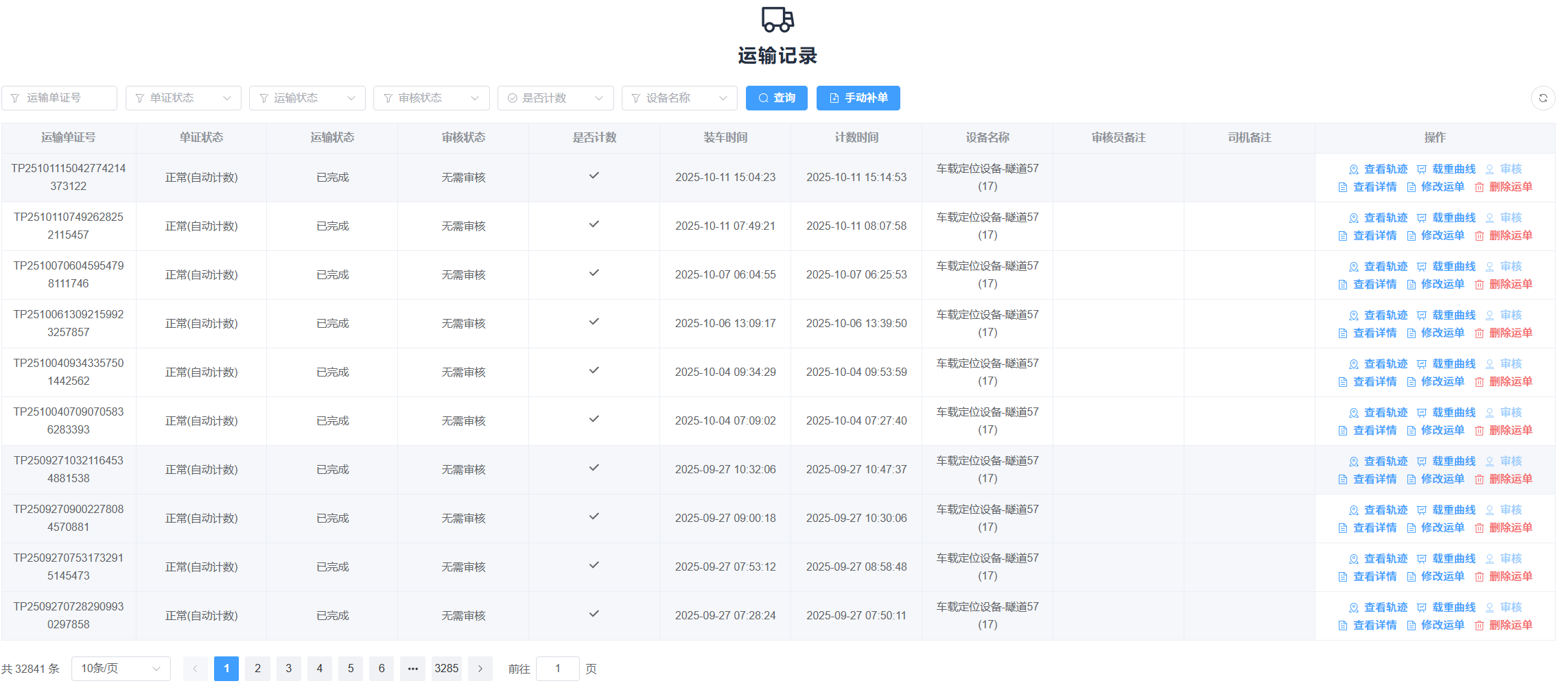Click the 查询 search button
This screenshot has height=690, width=1568.
(776, 98)
